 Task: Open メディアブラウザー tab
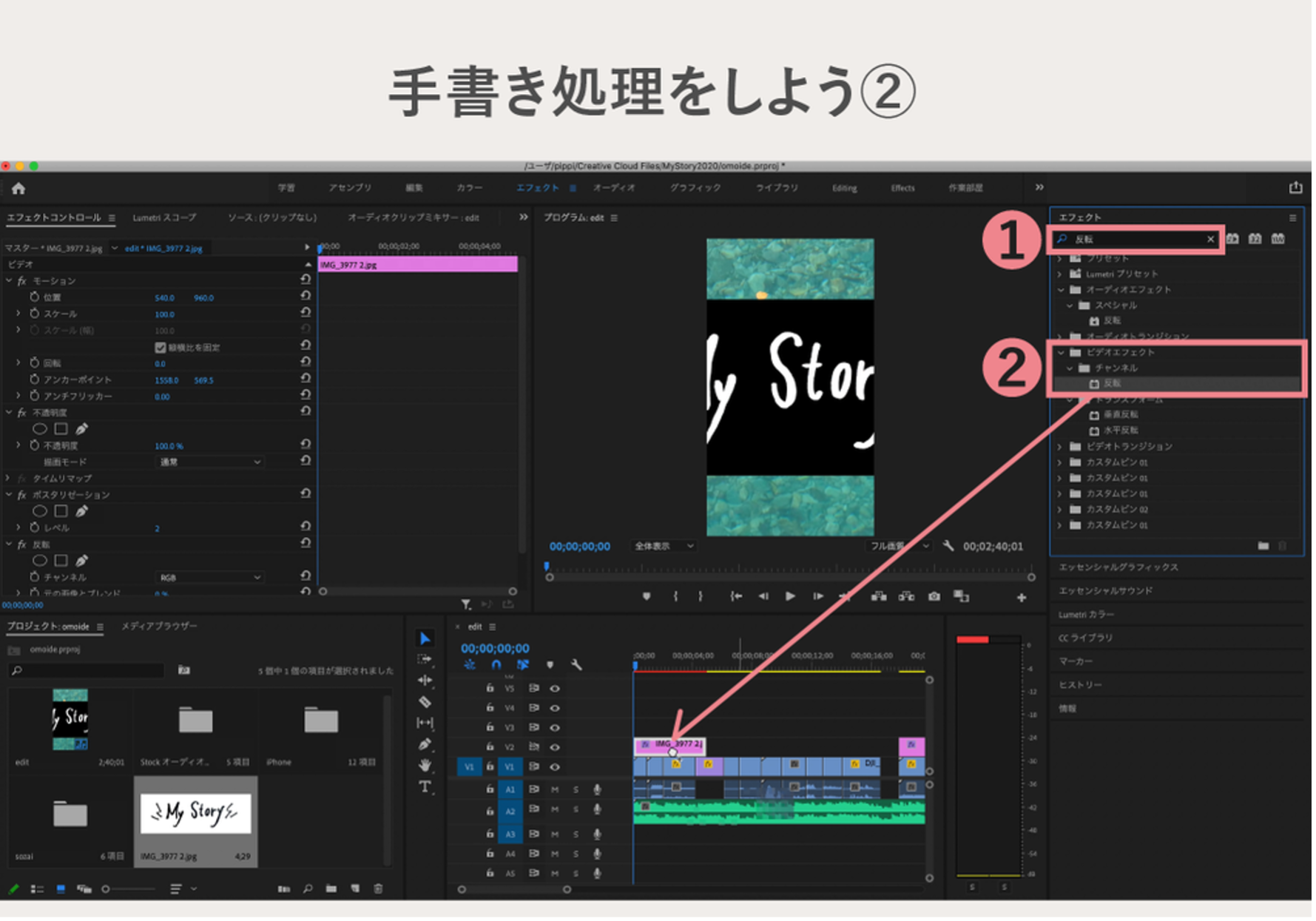coord(161,628)
